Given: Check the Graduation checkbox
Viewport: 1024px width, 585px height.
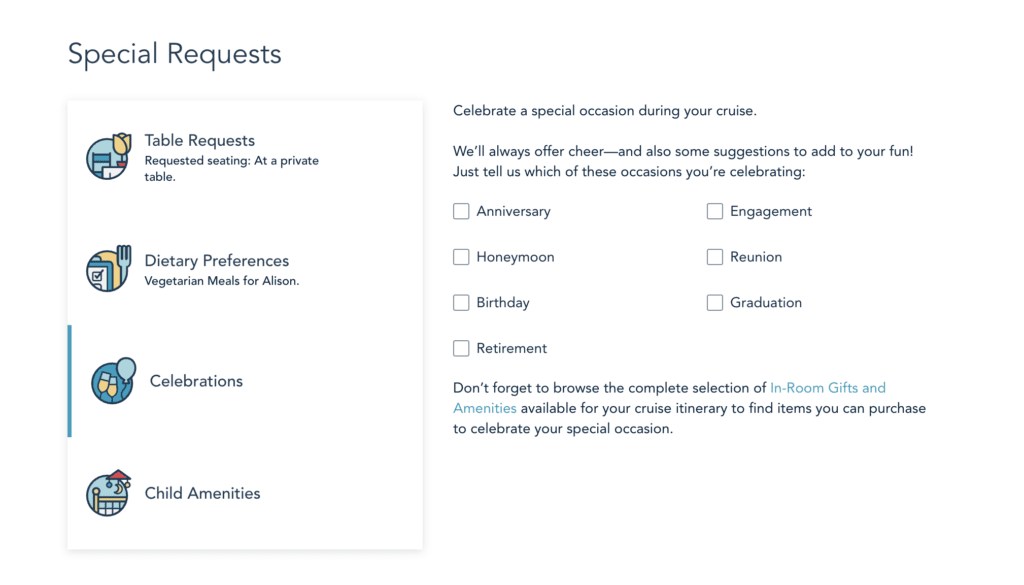Looking at the screenshot, I should click(715, 302).
